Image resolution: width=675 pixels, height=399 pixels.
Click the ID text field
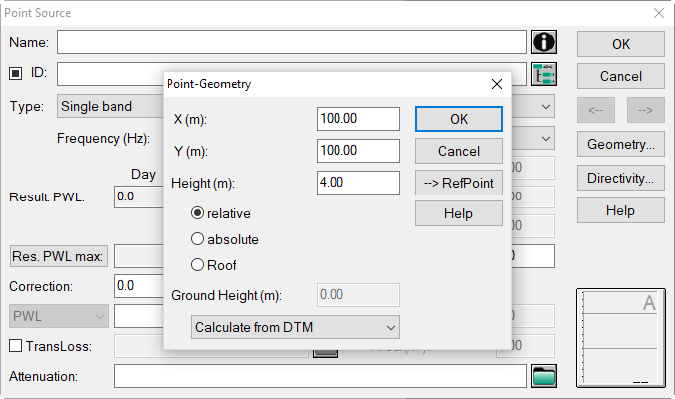(110, 74)
